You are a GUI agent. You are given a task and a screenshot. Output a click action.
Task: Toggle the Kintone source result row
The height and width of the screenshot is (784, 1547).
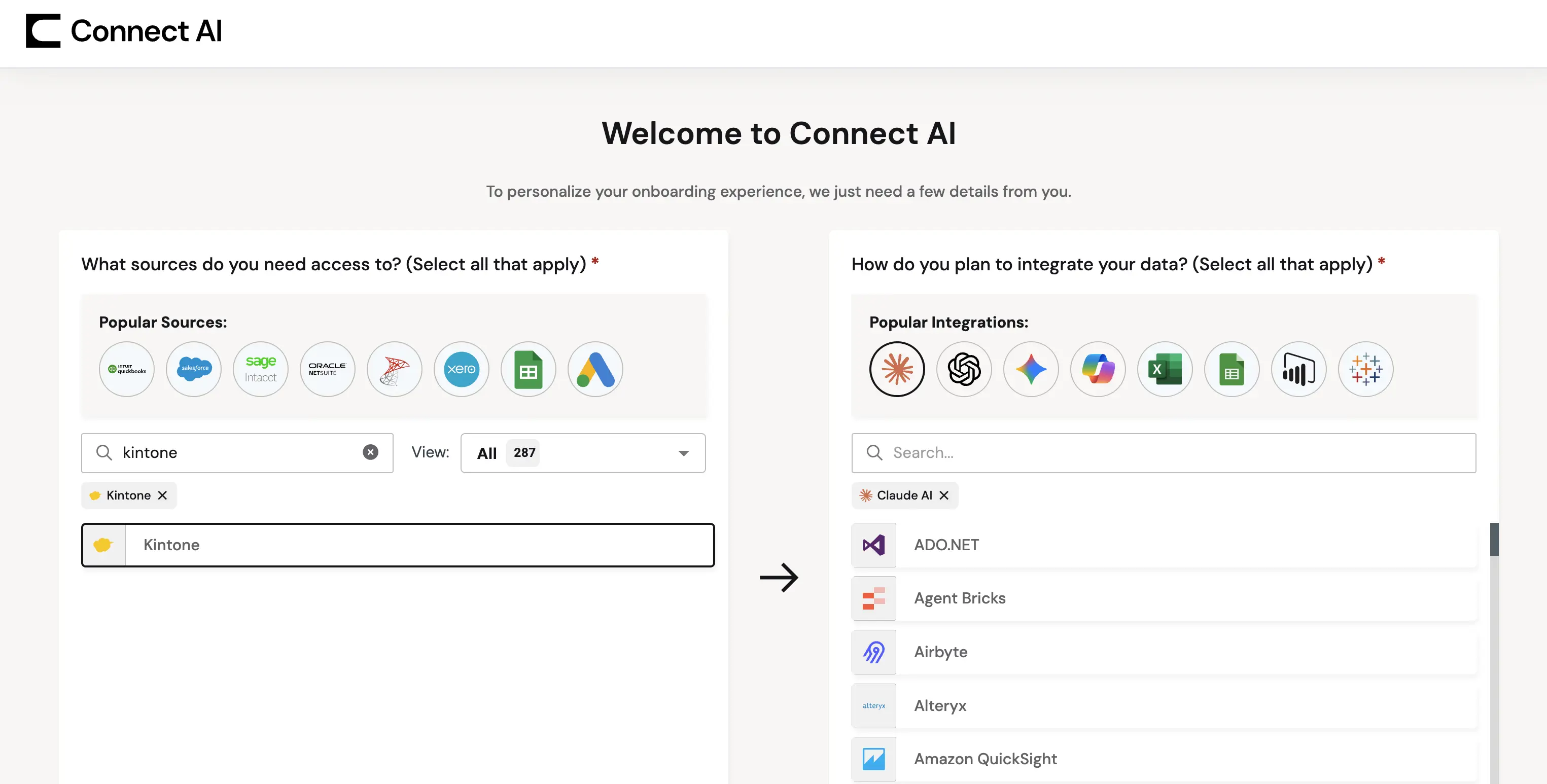point(398,545)
